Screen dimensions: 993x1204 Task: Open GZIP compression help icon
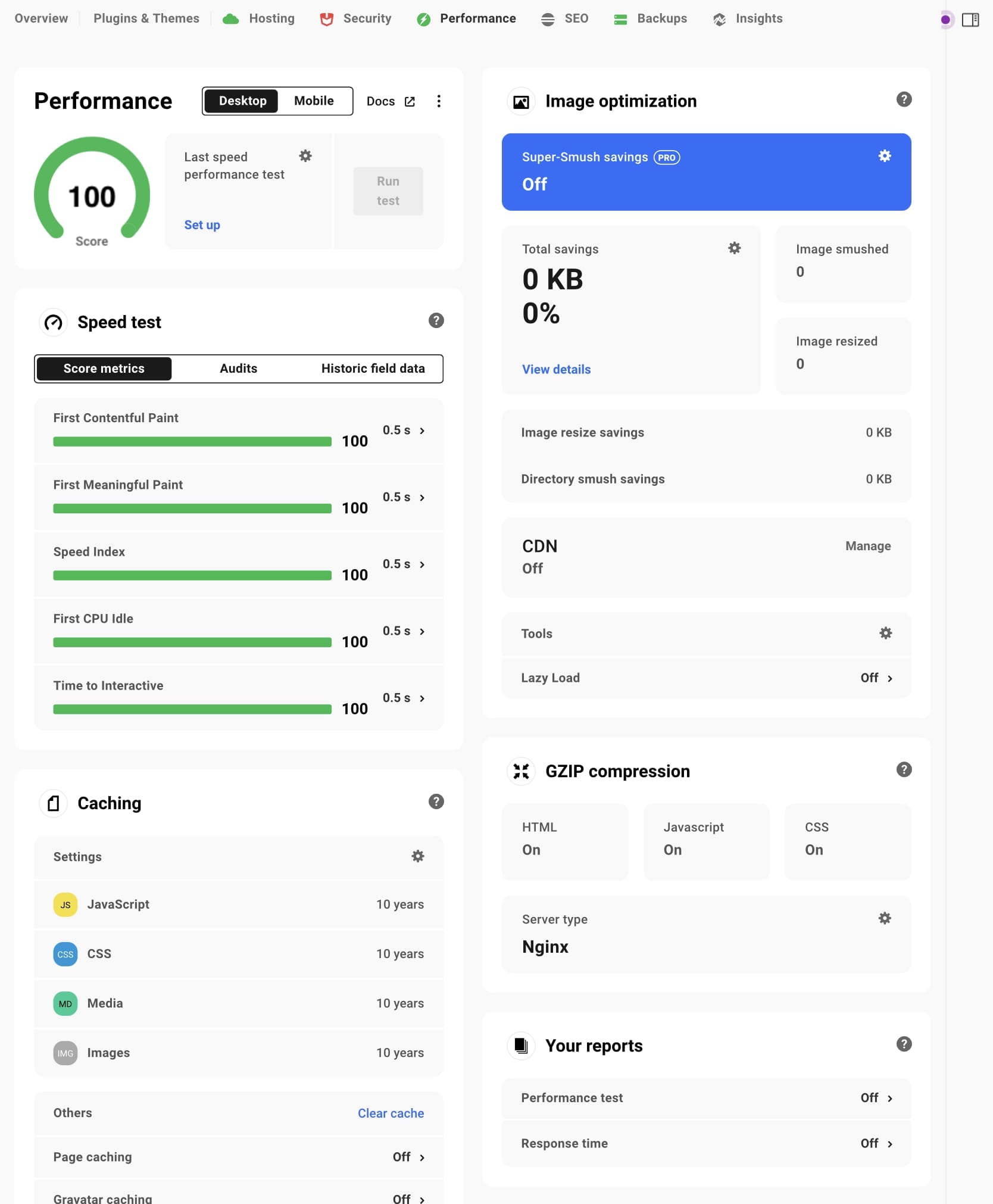coord(904,770)
